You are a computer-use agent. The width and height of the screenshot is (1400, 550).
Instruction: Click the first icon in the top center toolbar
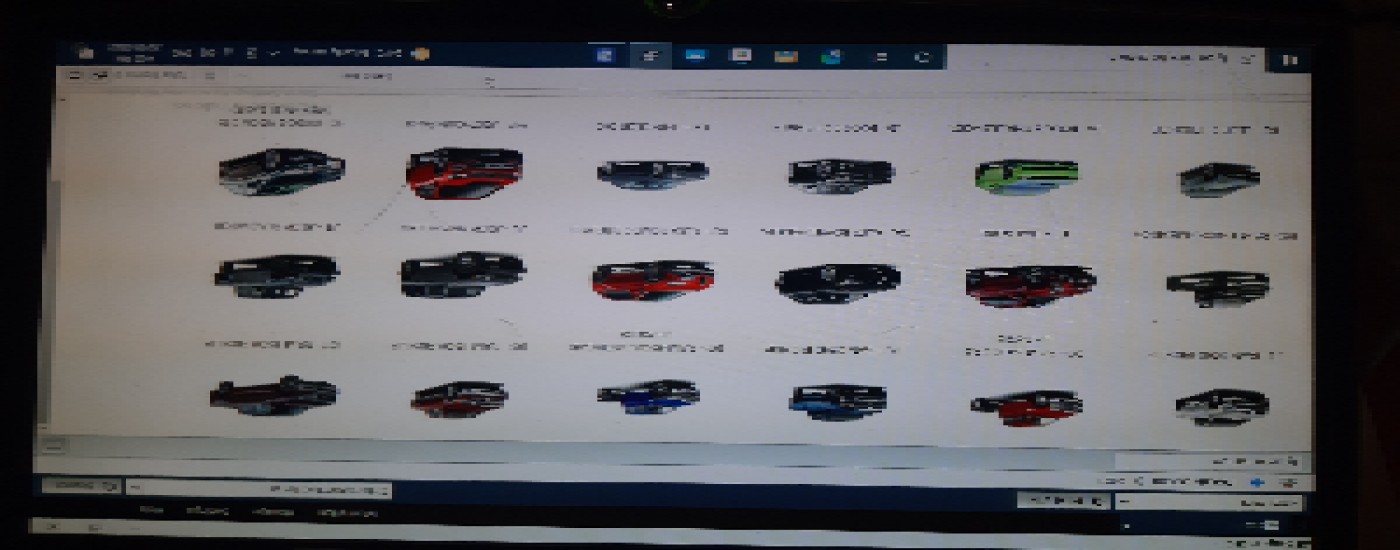pos(604,56)
